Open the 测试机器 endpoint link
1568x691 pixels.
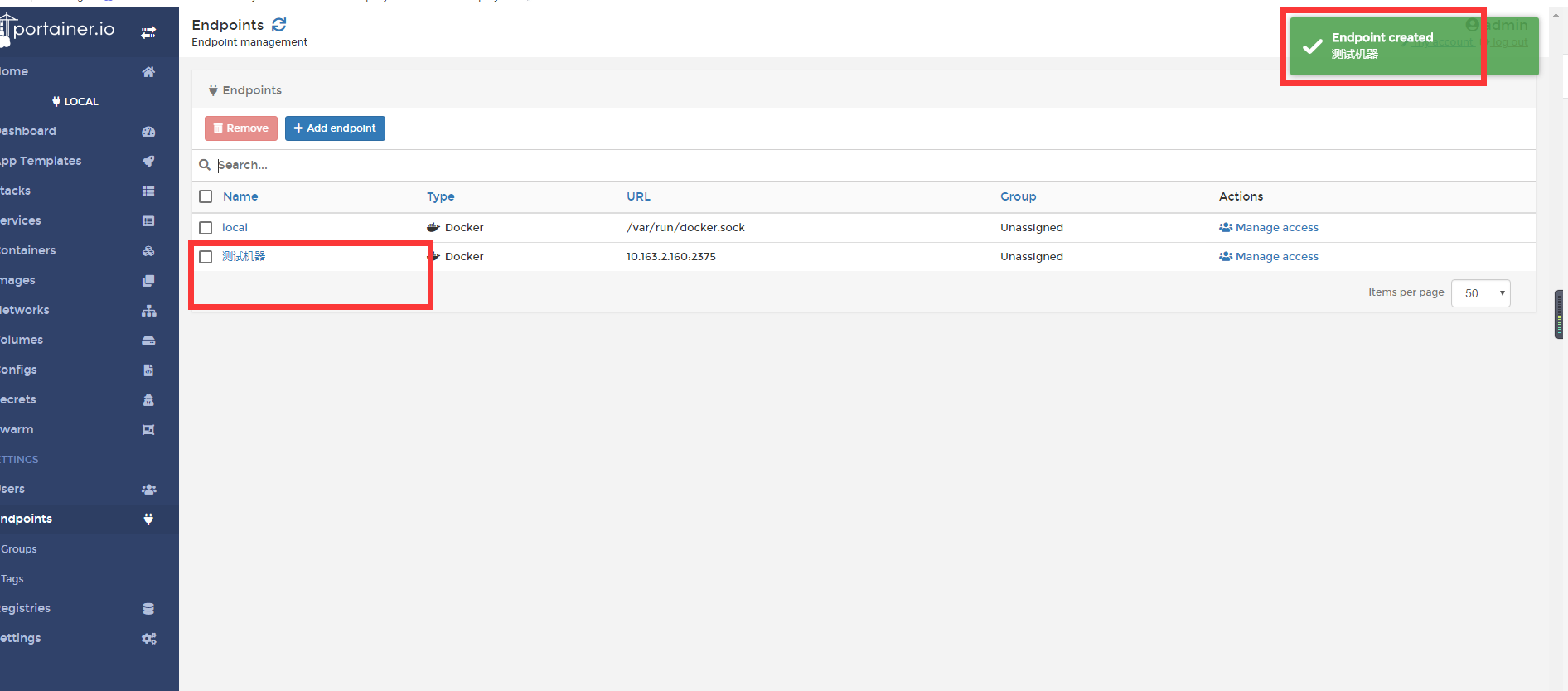pyautogui.click(x=244, y=256)
